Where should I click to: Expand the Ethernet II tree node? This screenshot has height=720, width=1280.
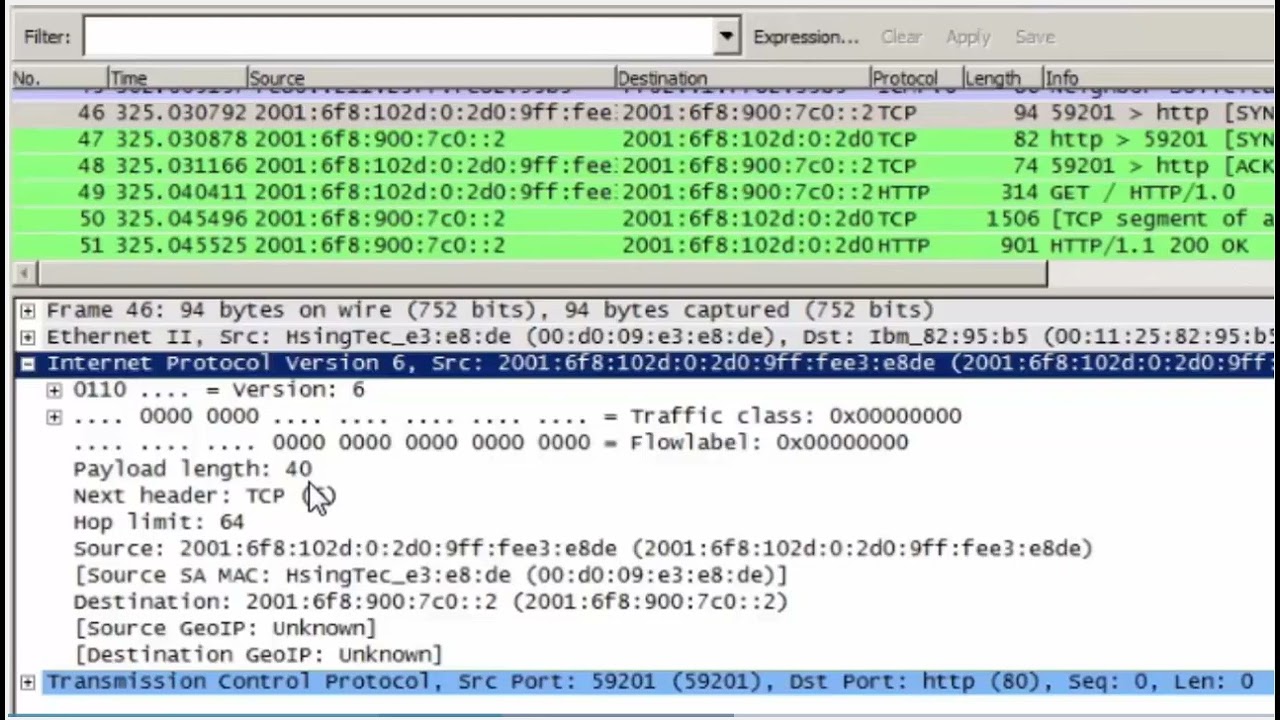[28, 337]
